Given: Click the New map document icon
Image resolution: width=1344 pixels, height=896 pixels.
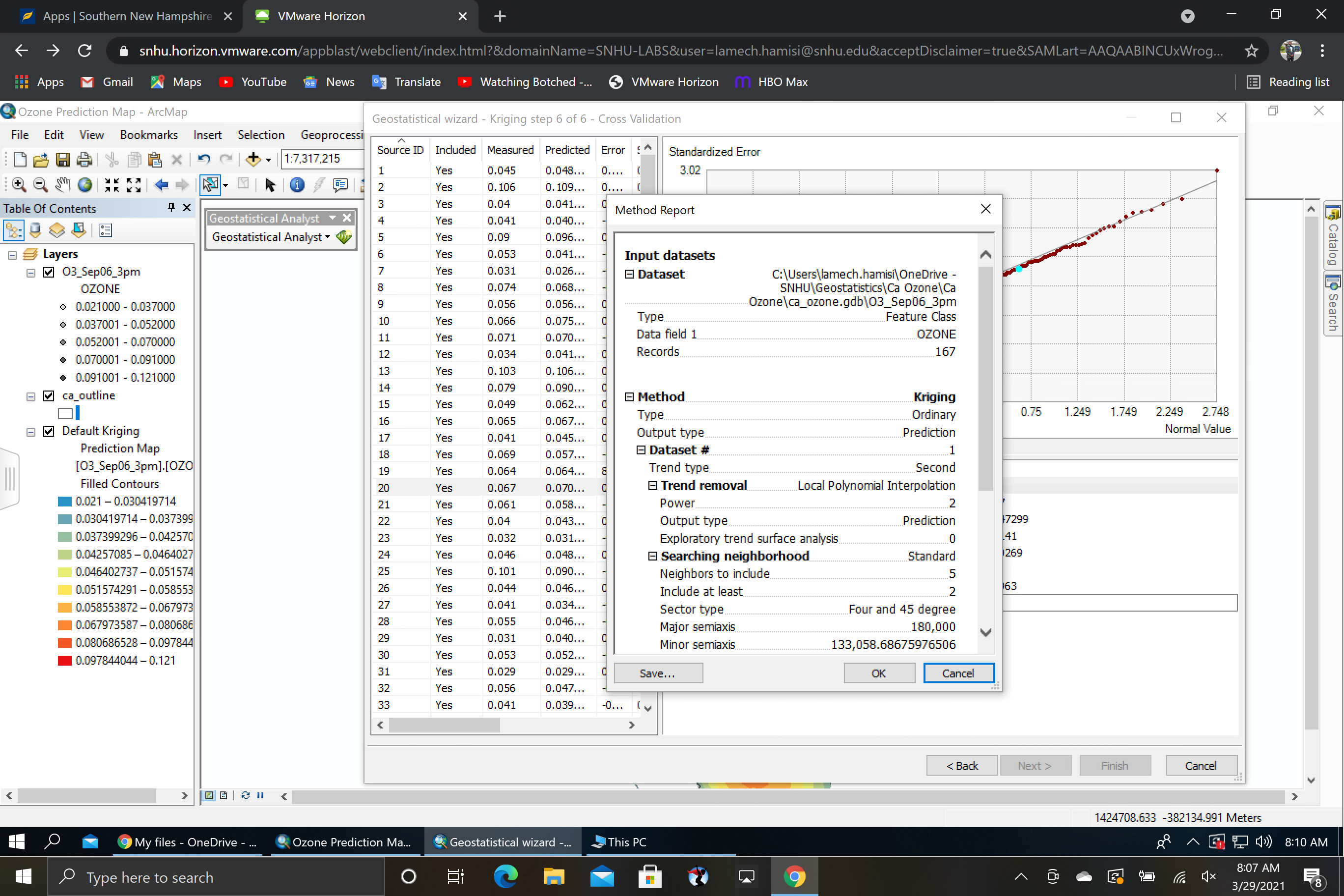Looking at the screenshot, I should point(20,159).
